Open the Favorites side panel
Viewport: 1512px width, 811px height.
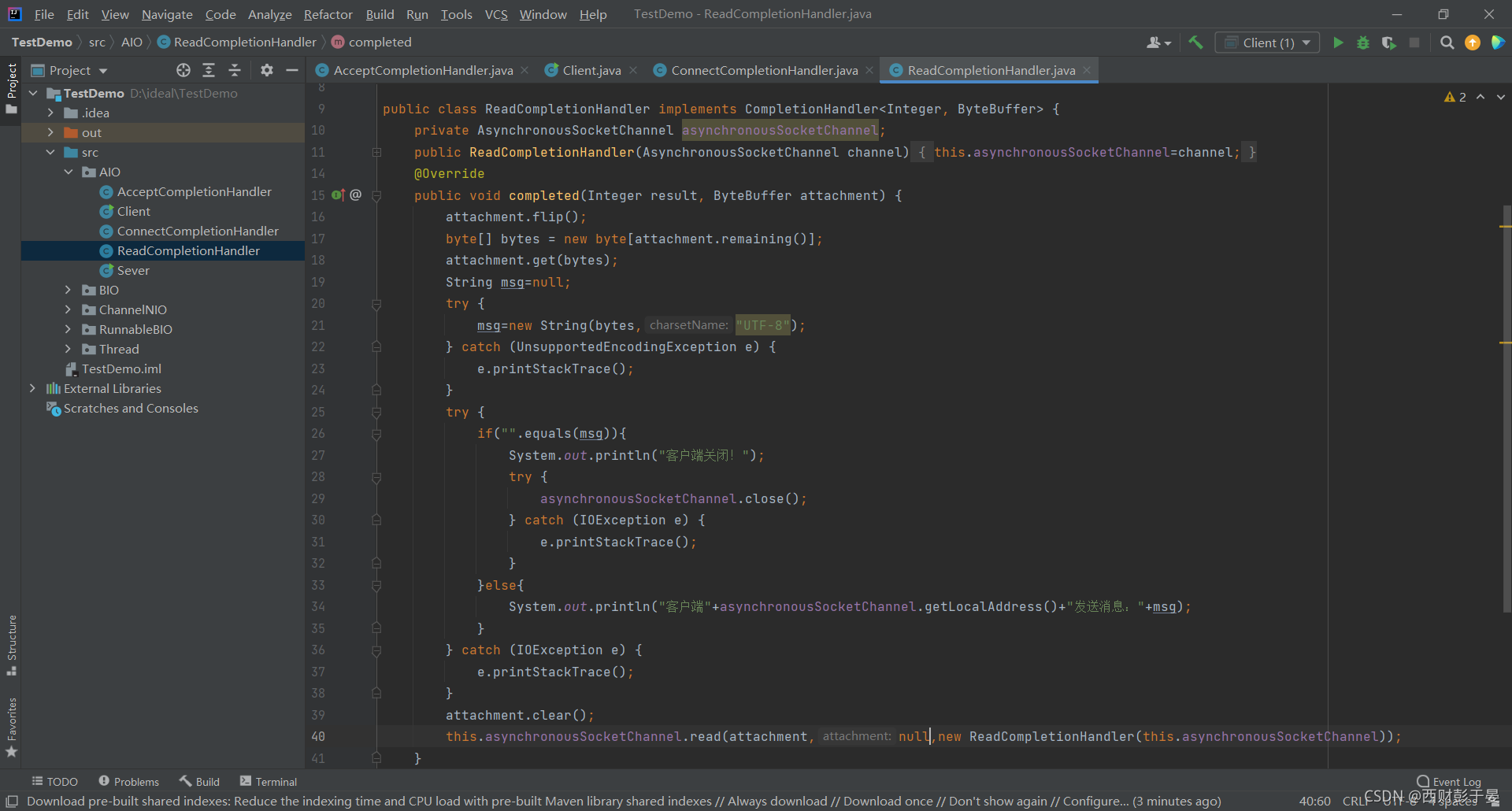point(11,728)
